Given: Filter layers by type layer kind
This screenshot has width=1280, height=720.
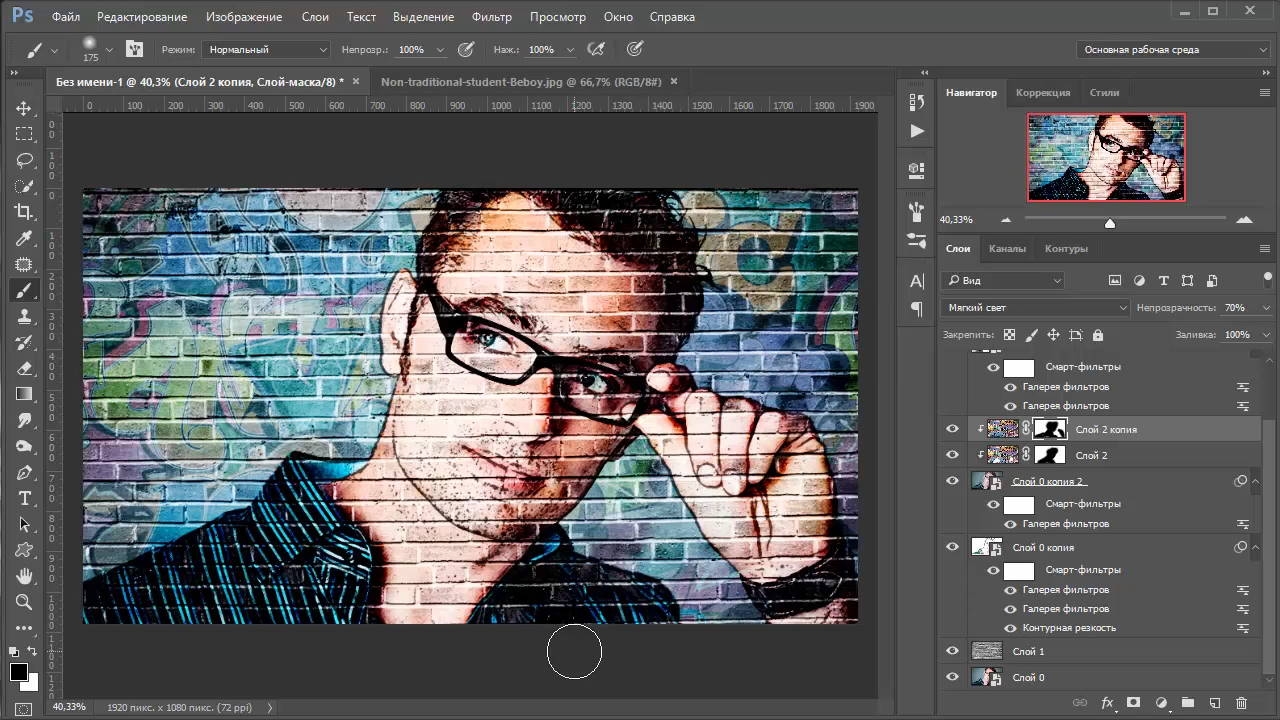Looking at the screenshot, I should 1163,281.
